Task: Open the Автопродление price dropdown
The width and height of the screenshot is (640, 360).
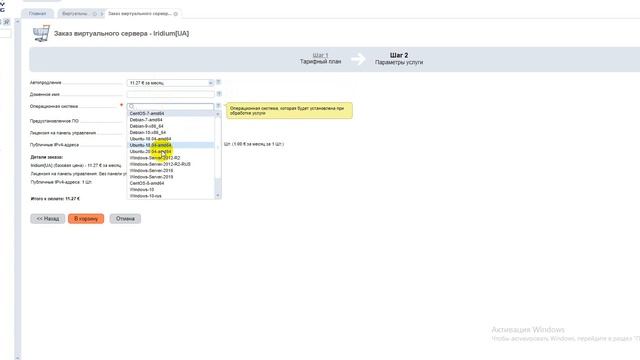Action: click(x=170, y=83)
